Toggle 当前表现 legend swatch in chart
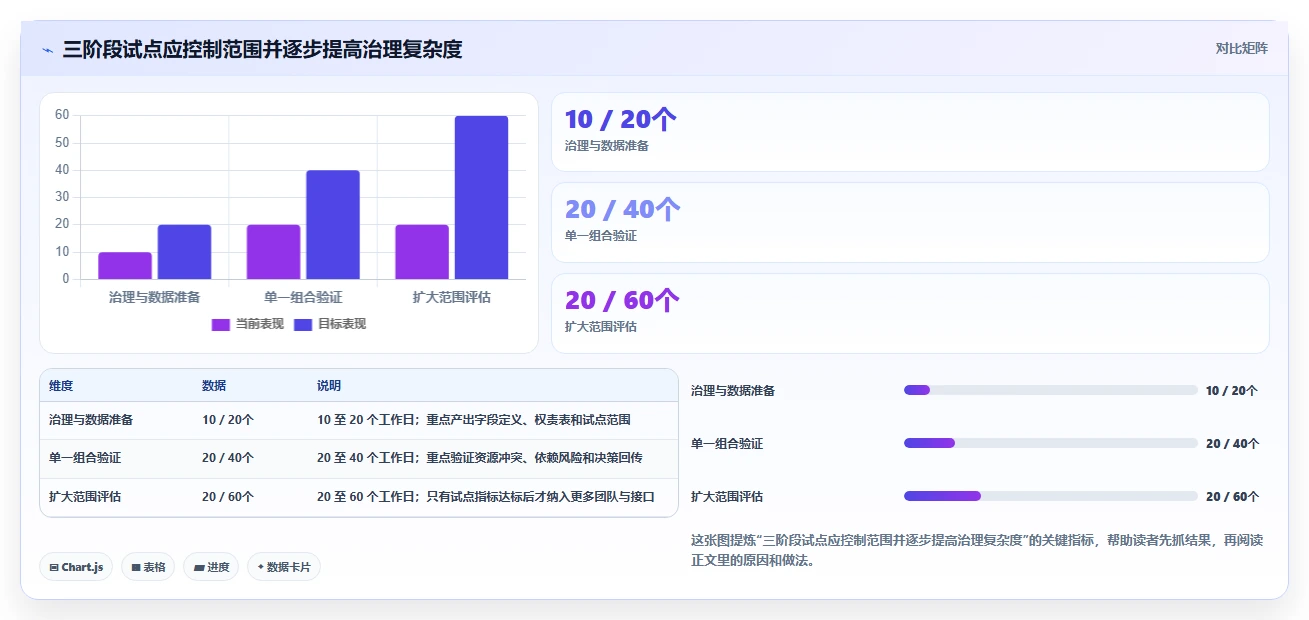The height and width of the screenshot is (620, 1309). pos(221,324)
